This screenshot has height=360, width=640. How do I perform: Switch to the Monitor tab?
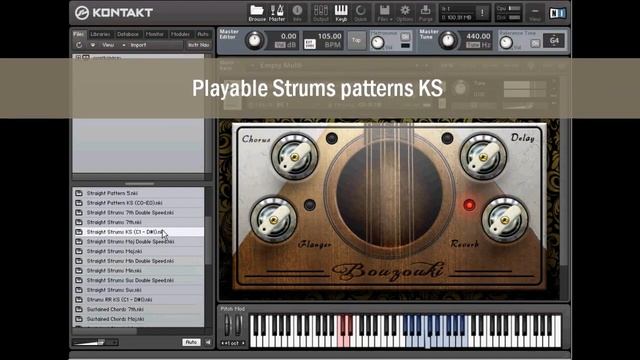point(155,34)
